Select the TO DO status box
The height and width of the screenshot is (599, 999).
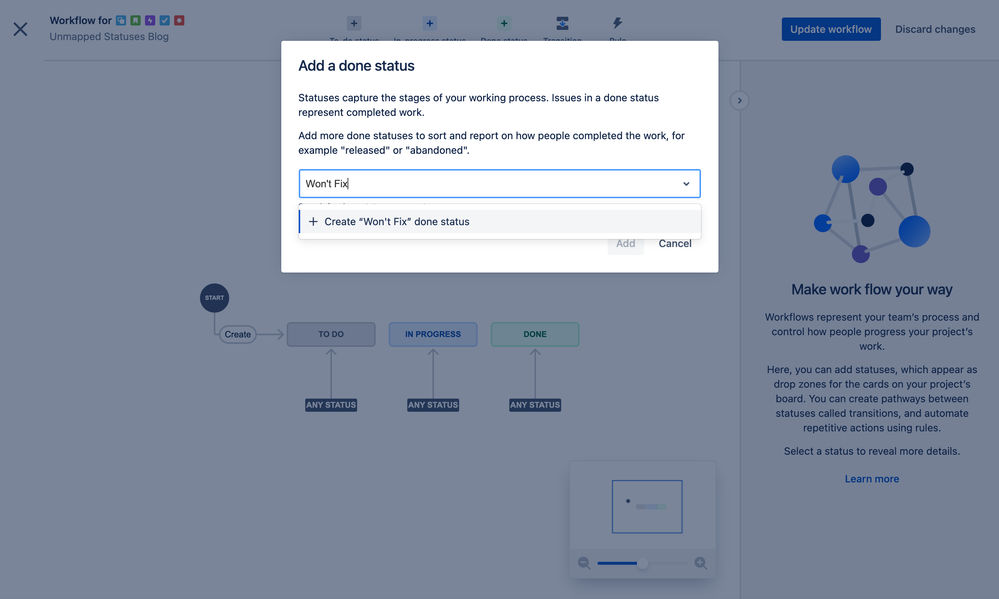click(x=331, y=335)
